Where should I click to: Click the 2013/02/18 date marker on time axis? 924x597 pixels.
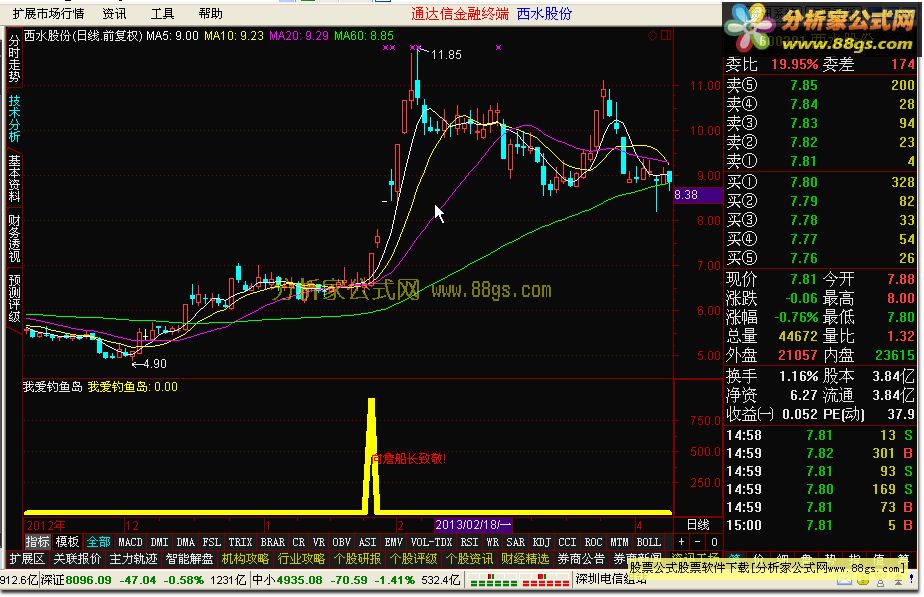[x=473, y=525]
